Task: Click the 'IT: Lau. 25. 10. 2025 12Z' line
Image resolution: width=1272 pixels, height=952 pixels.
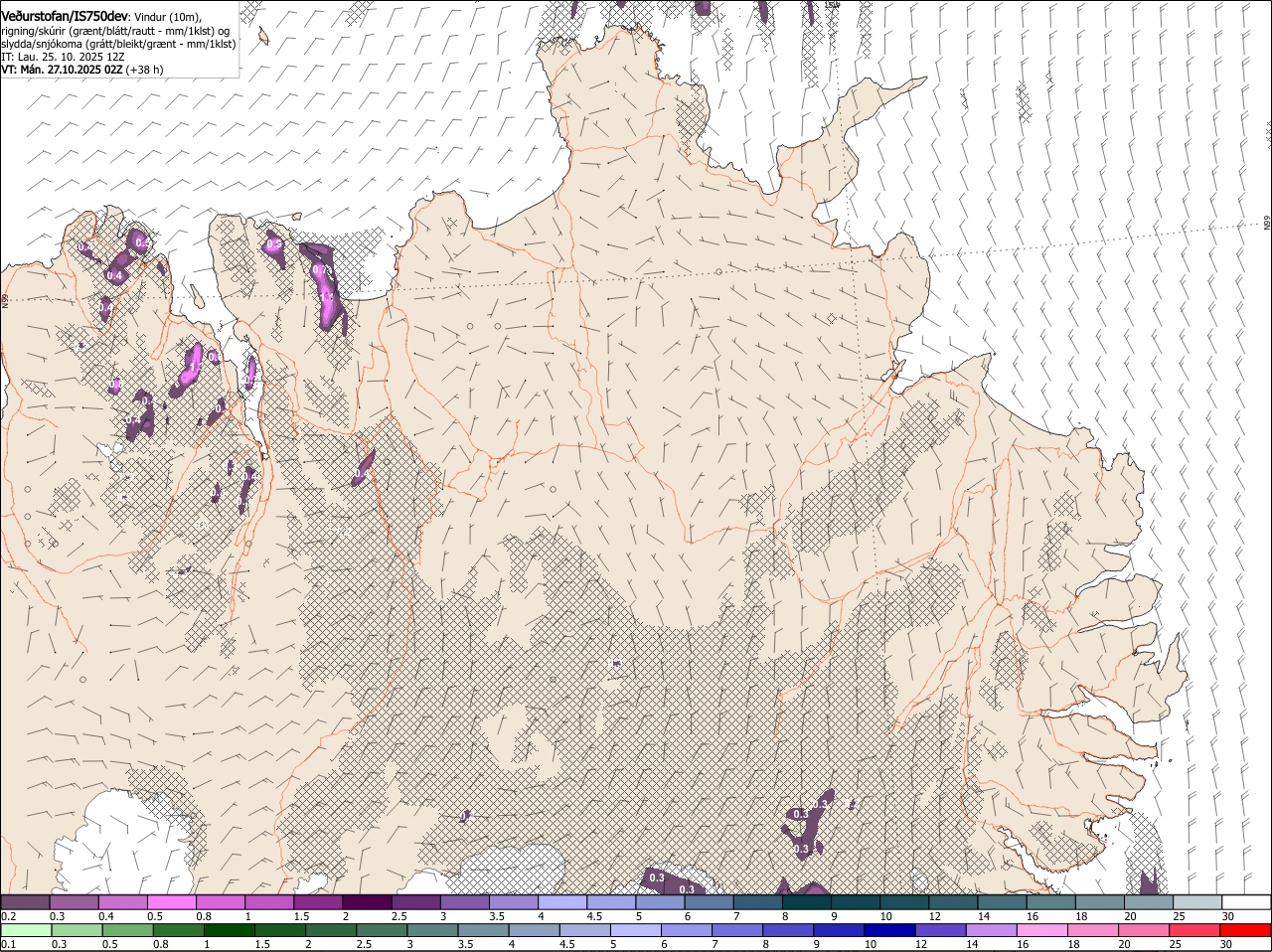Action: point(63,57)
